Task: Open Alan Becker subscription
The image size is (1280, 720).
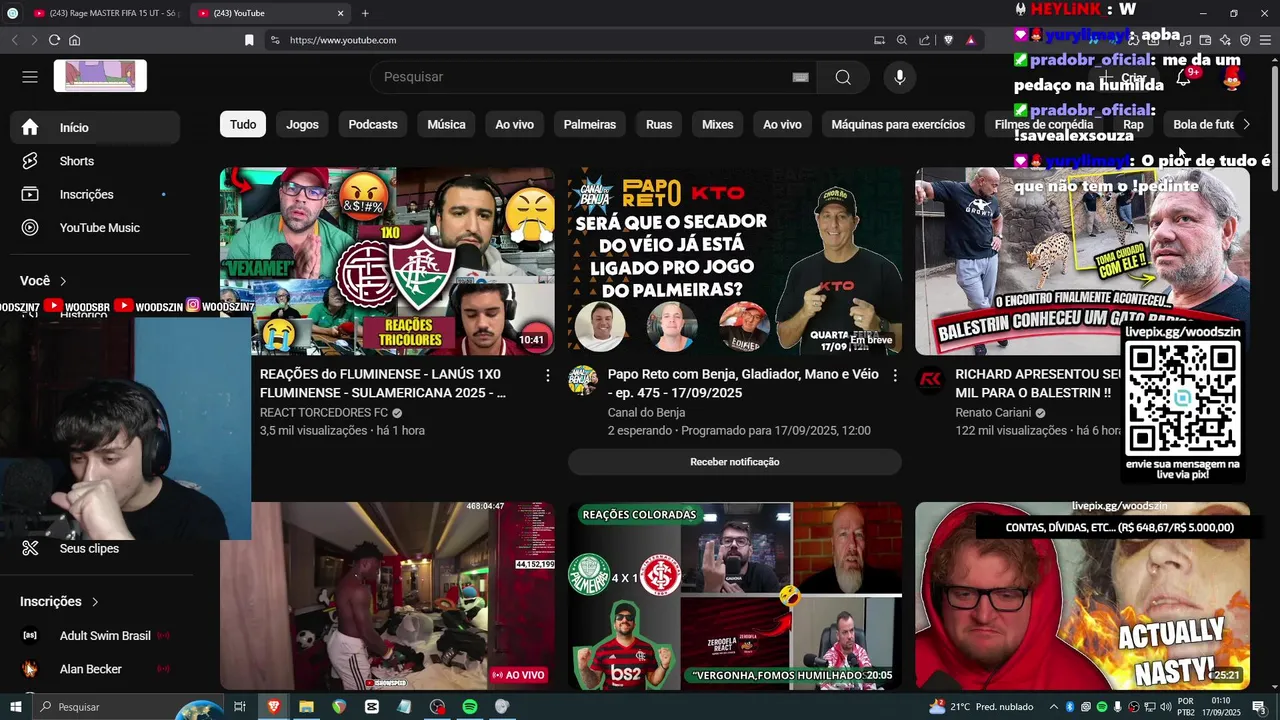Action: (95, 669)
